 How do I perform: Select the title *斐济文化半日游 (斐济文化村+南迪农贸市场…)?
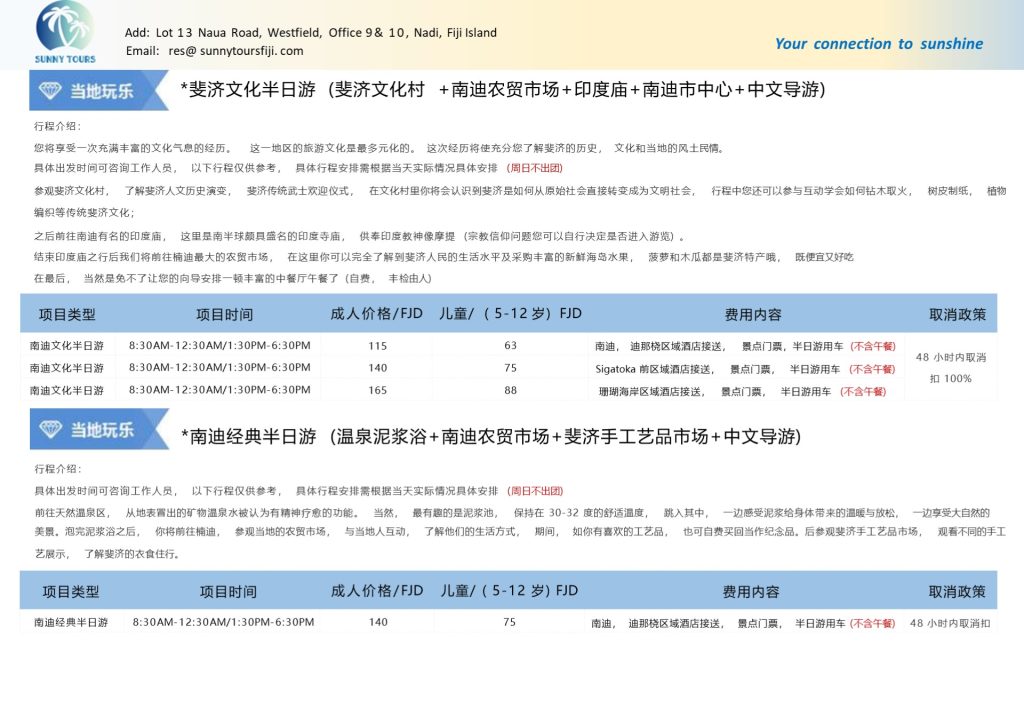click(503, 89)
